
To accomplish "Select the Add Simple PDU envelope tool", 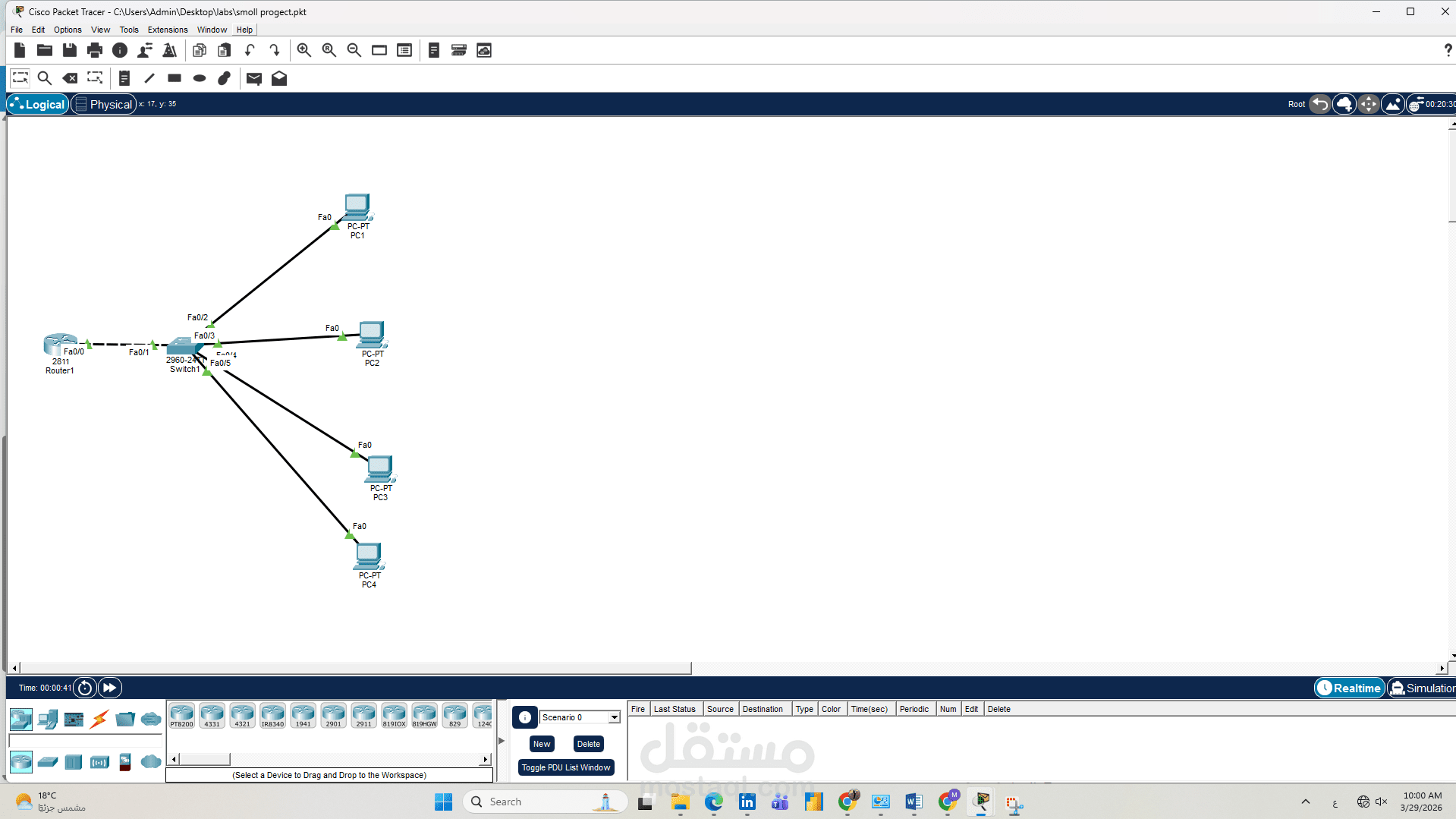I will tap(253, 77).
